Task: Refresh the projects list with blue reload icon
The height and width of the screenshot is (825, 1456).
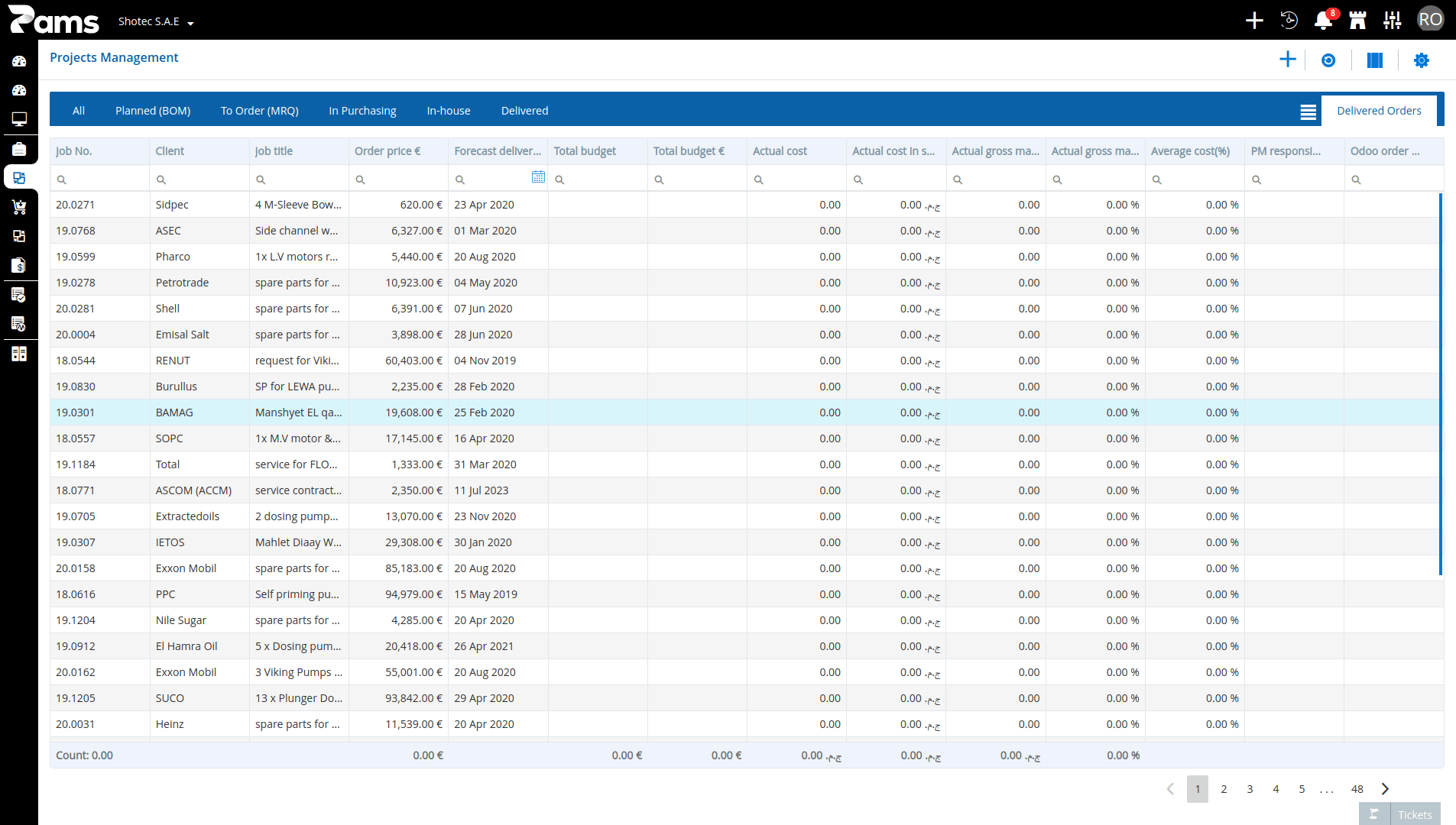Action: coord(1328,60)
